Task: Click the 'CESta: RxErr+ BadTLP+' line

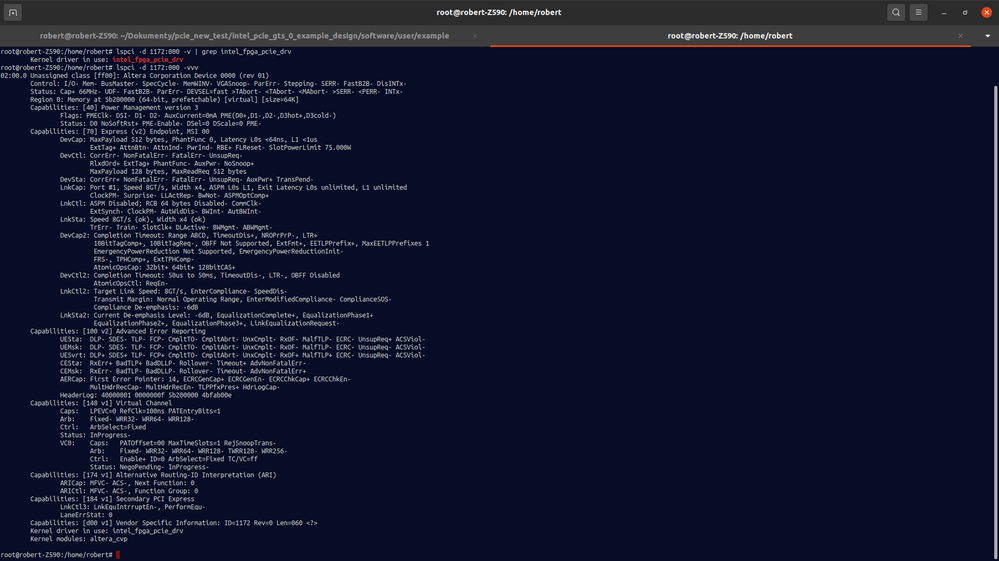Action: [x=183, y=363]
